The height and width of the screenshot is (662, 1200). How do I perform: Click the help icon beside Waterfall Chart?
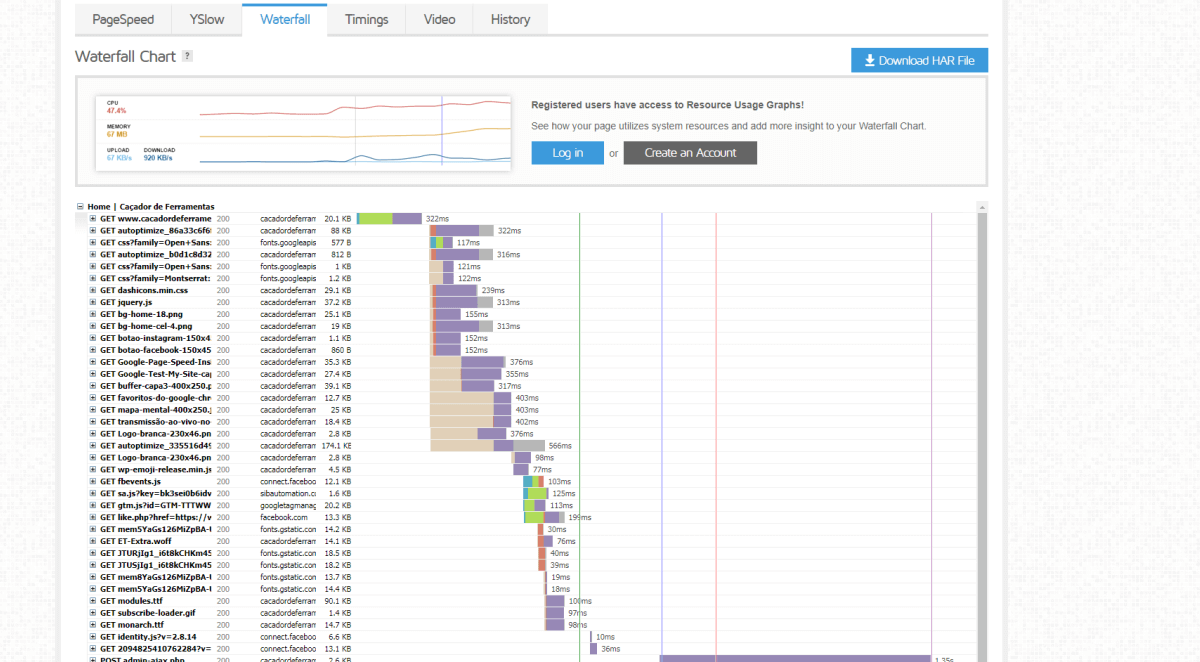[187, 57]
